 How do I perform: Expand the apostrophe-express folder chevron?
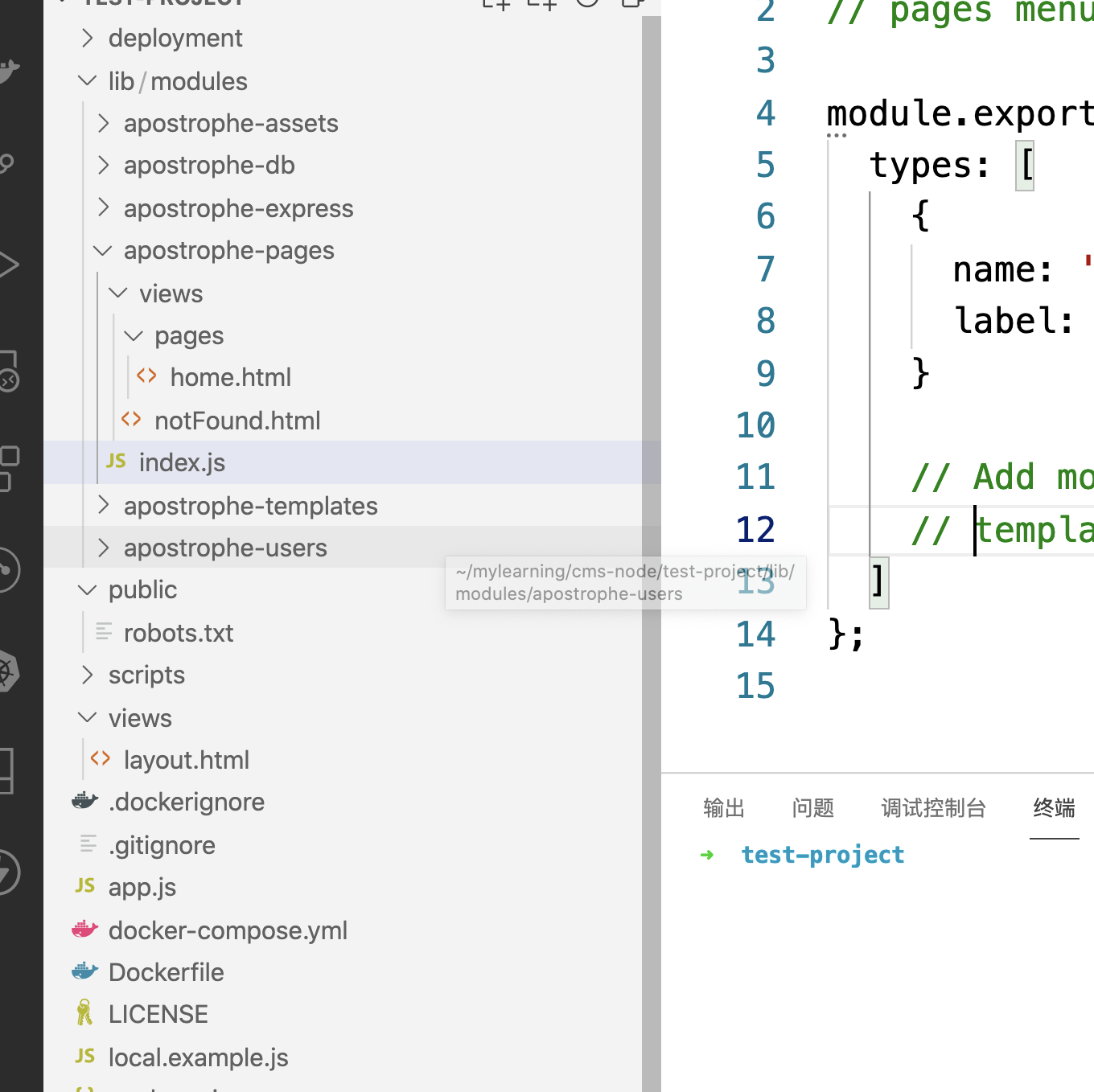coord(103,207)
